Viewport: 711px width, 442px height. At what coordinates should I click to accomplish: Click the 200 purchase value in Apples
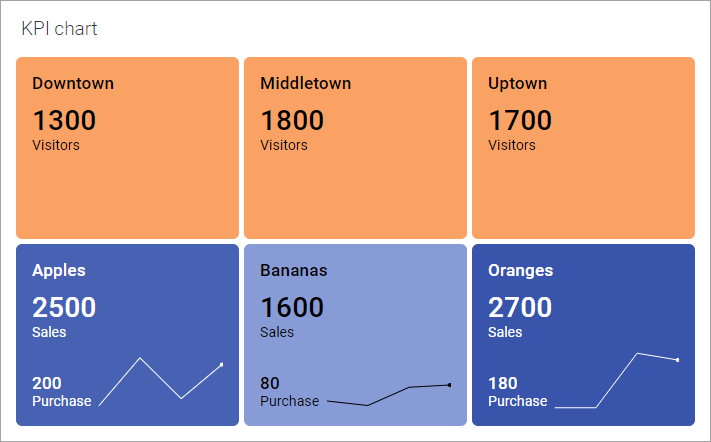click(47, 383)
